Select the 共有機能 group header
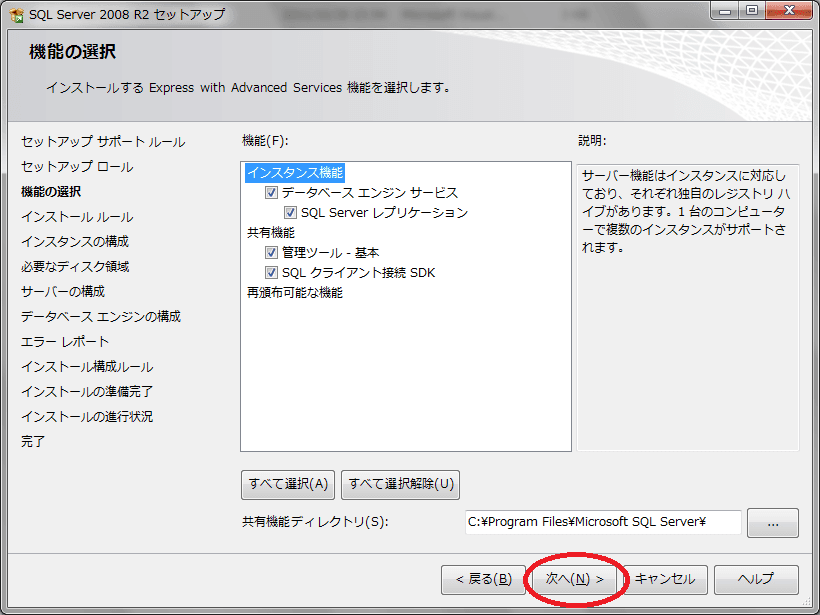 click(271, 232)
